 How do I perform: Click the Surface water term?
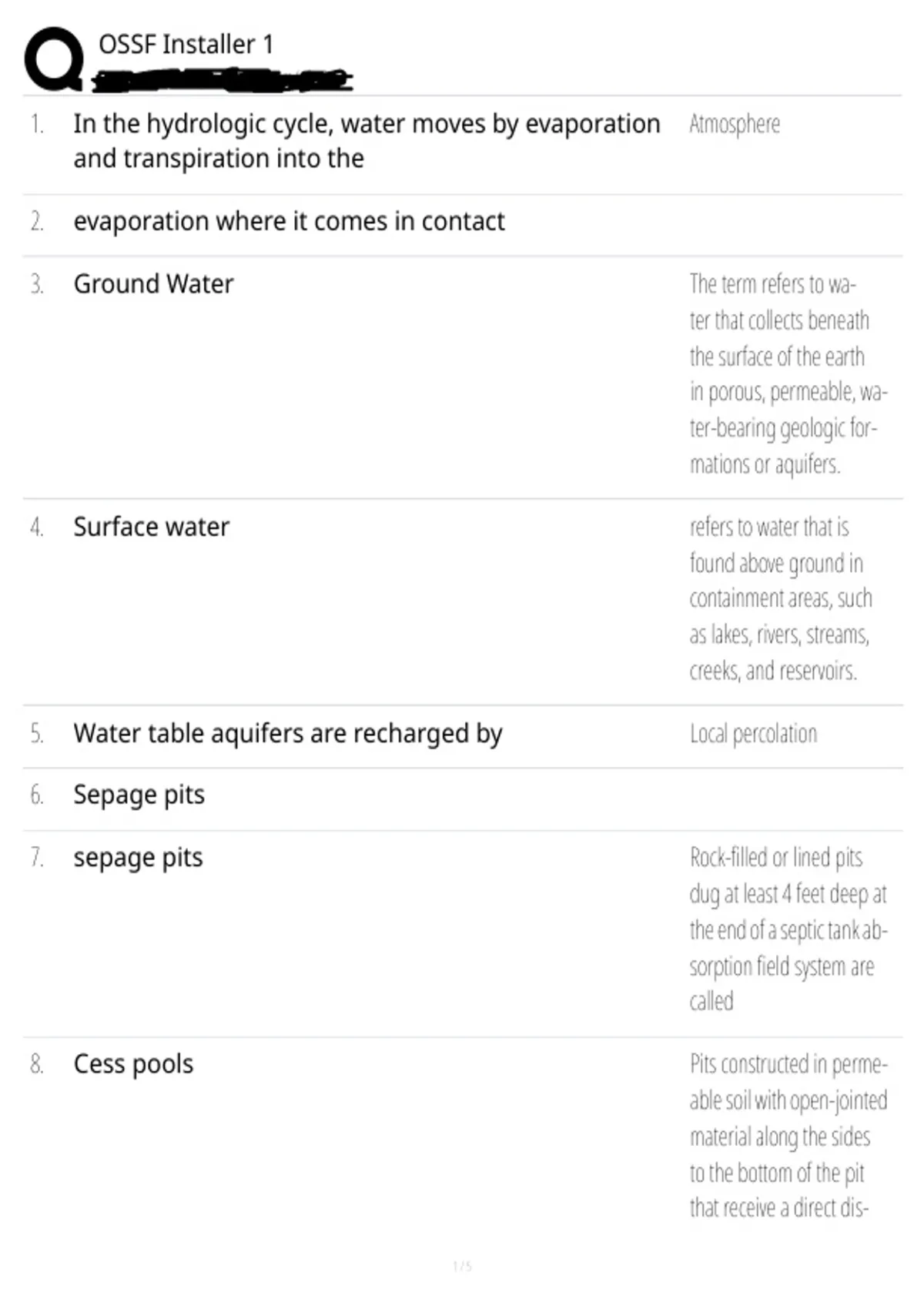click(x=151, y=527)
